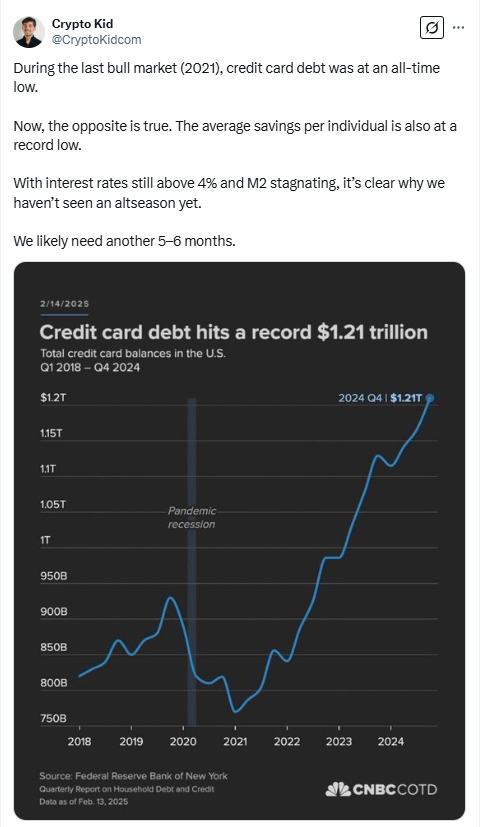Click the 2/14/2025 date on chart
This screenshot has height=827, width=484.
pyautogui.click(x=64, y=304)
